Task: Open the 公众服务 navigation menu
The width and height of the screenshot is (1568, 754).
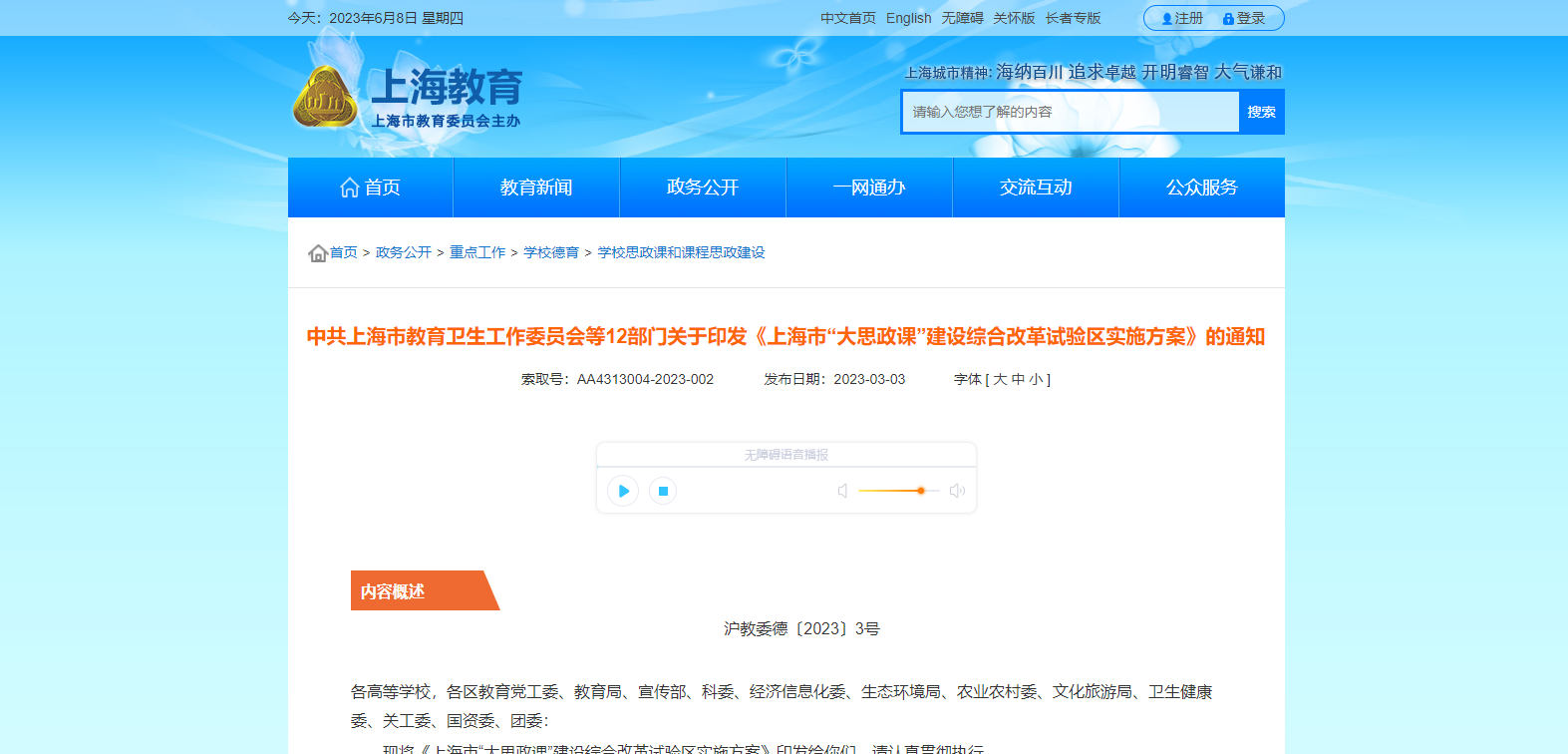Action: pos(1202,188)
